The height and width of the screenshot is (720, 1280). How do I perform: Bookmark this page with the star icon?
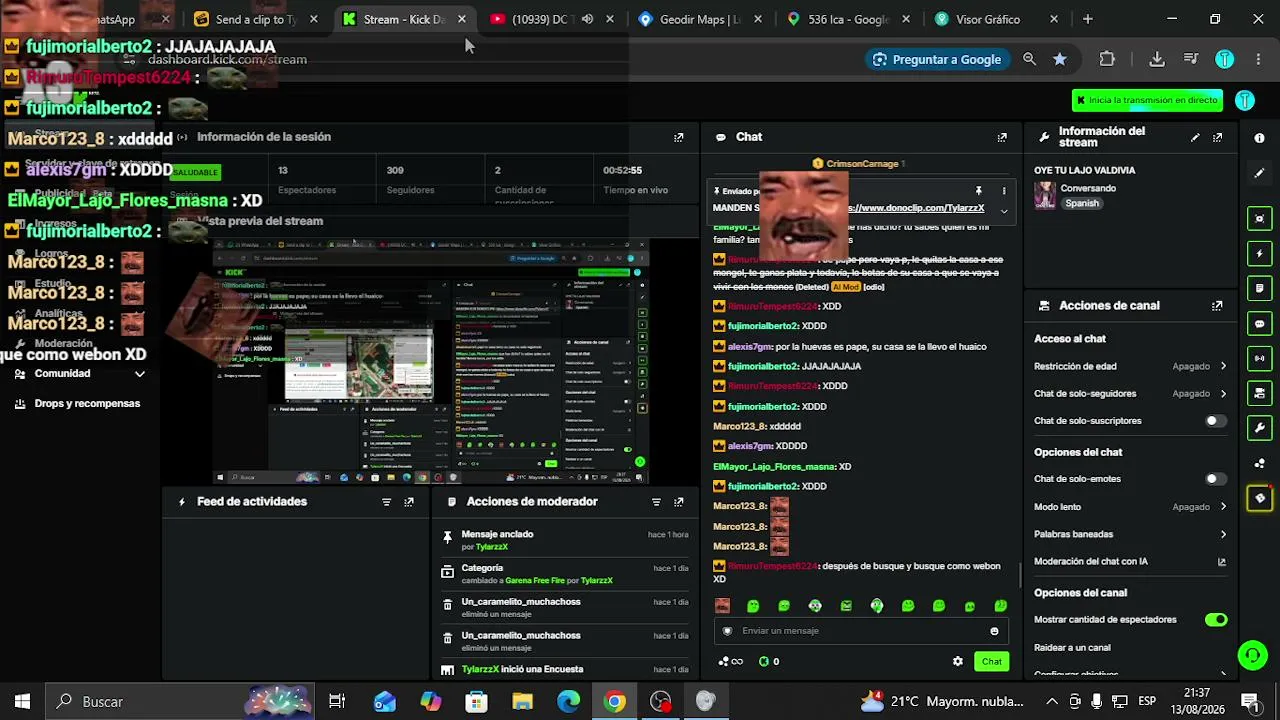tap(1059, 59)
